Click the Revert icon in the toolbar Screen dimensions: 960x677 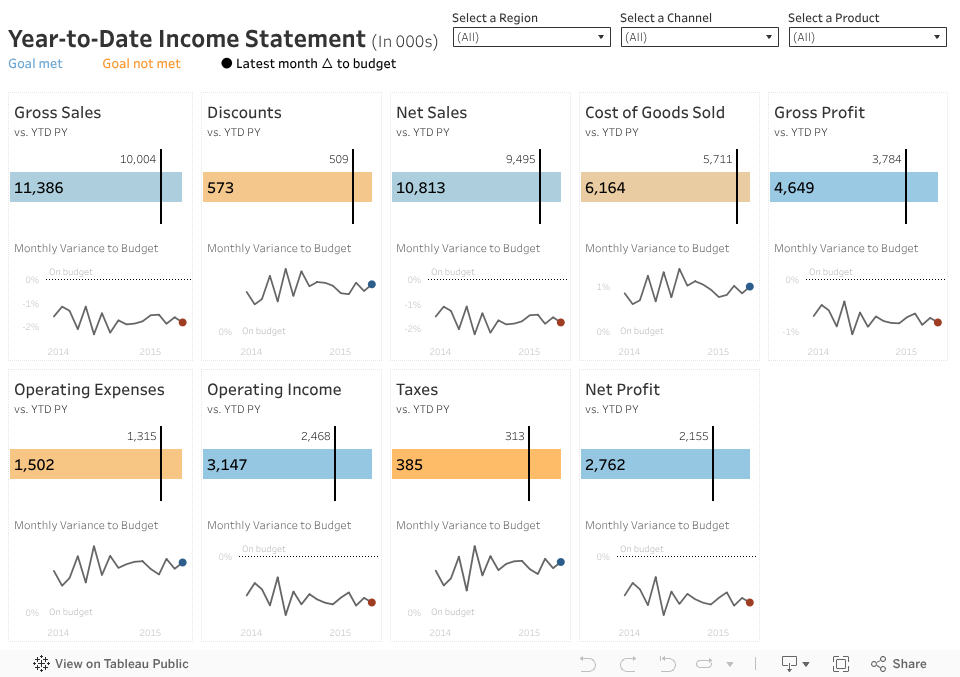667,664
